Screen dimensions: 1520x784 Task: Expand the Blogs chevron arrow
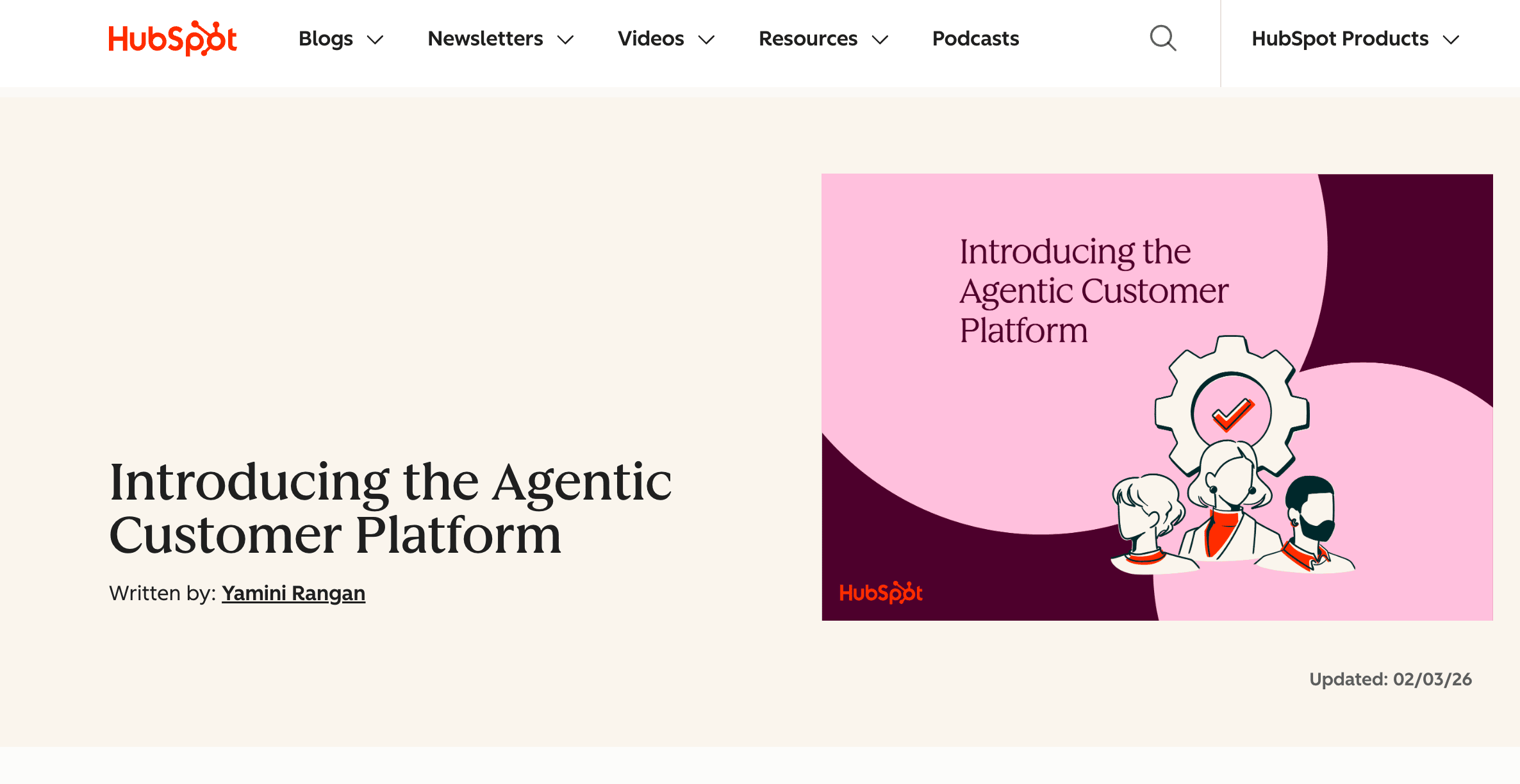click(x=375, y=40)
